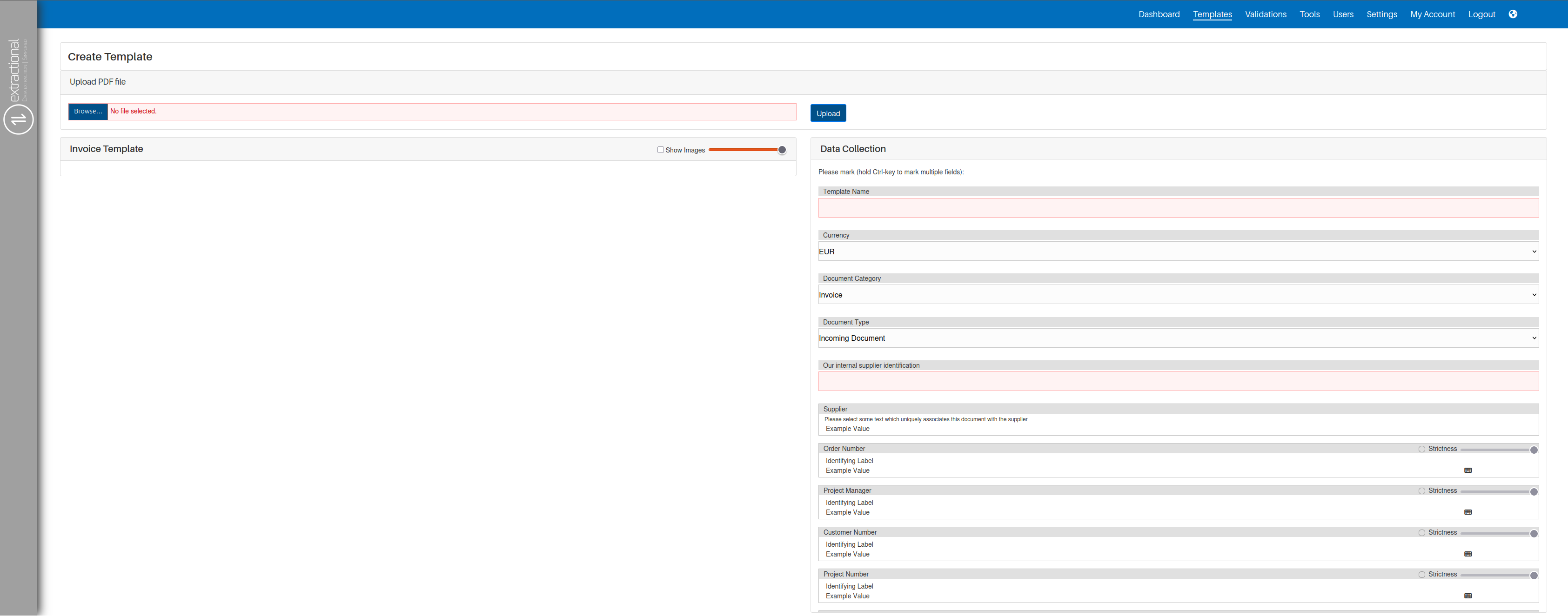Image resolution: width=1568 pixels, height=616 pixels.
Task: Enable the Show Images checkbox
Action: [660, 150]
